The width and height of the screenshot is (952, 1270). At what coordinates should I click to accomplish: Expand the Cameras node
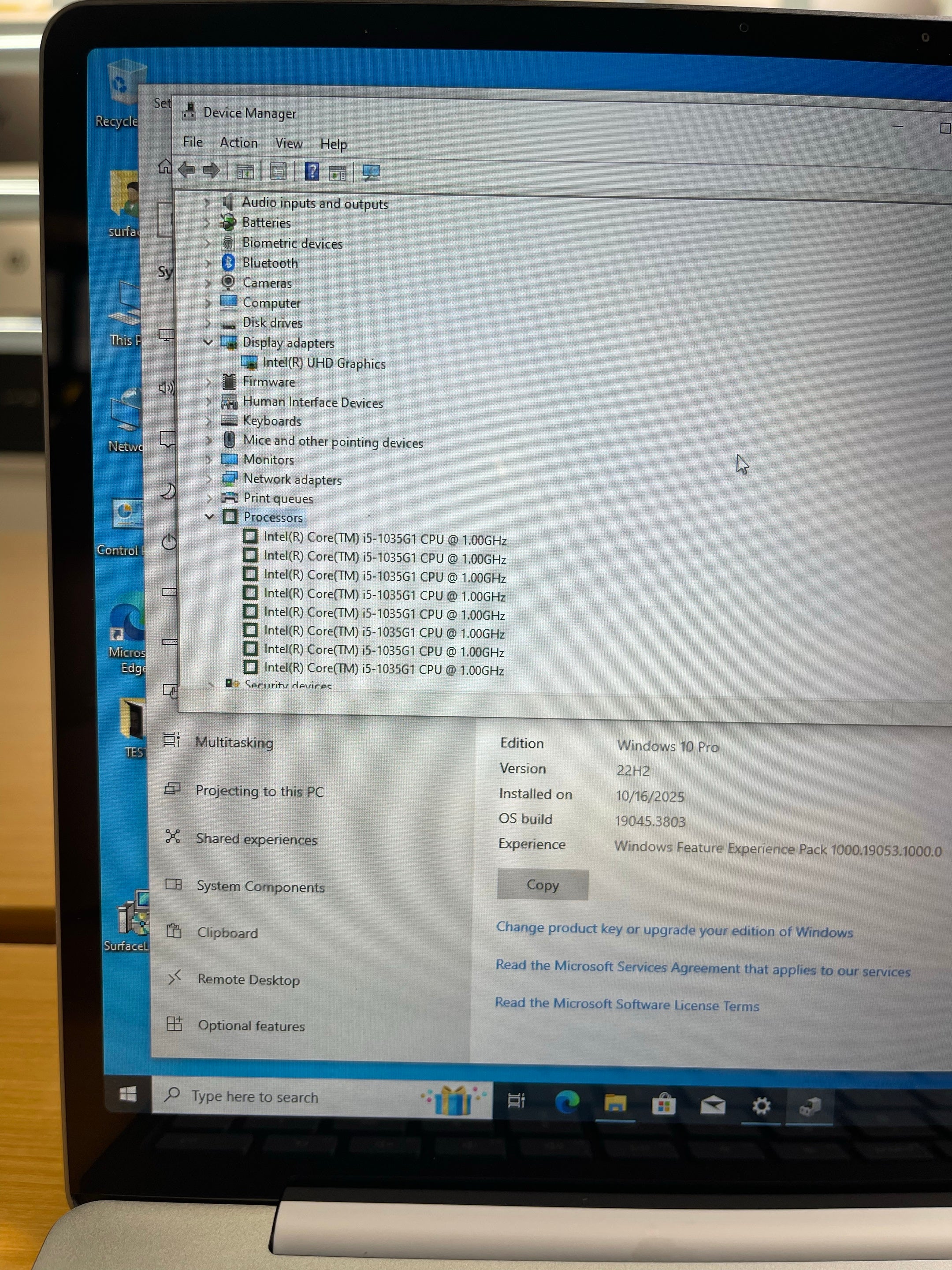point(208,283)
